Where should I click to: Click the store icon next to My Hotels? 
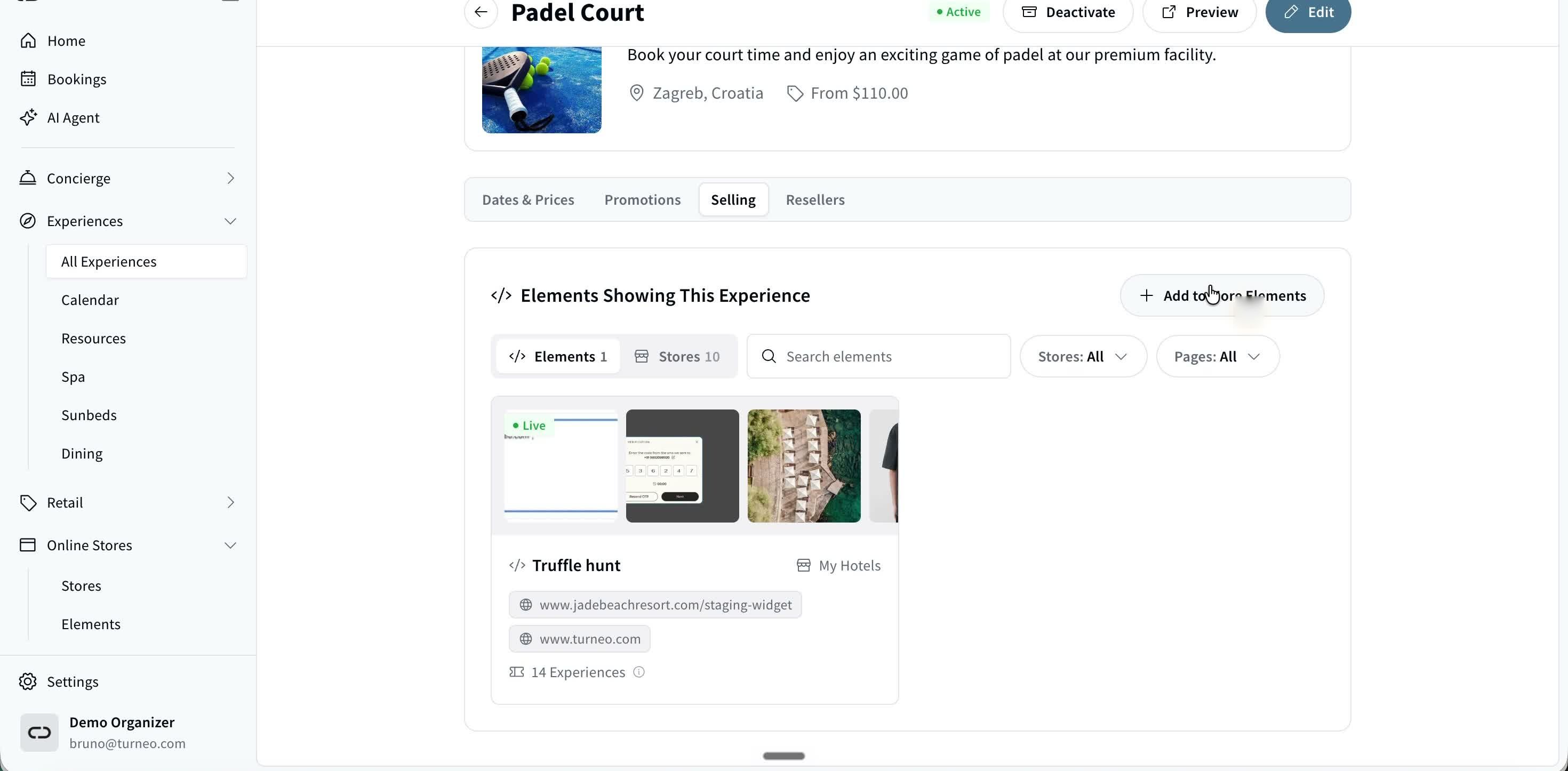tap(804, 565)
